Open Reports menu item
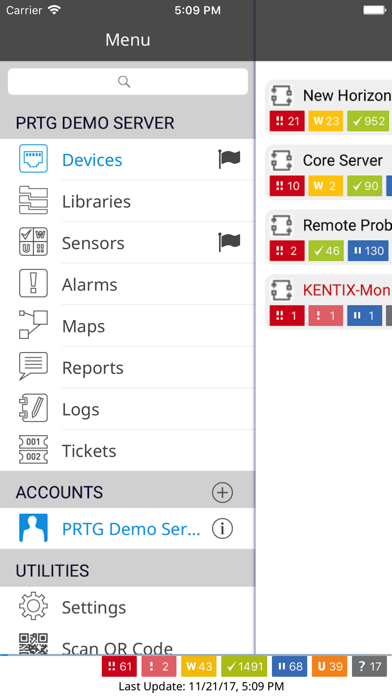The image size is (392, 696). pyautogui.click(x=128, y=368)
